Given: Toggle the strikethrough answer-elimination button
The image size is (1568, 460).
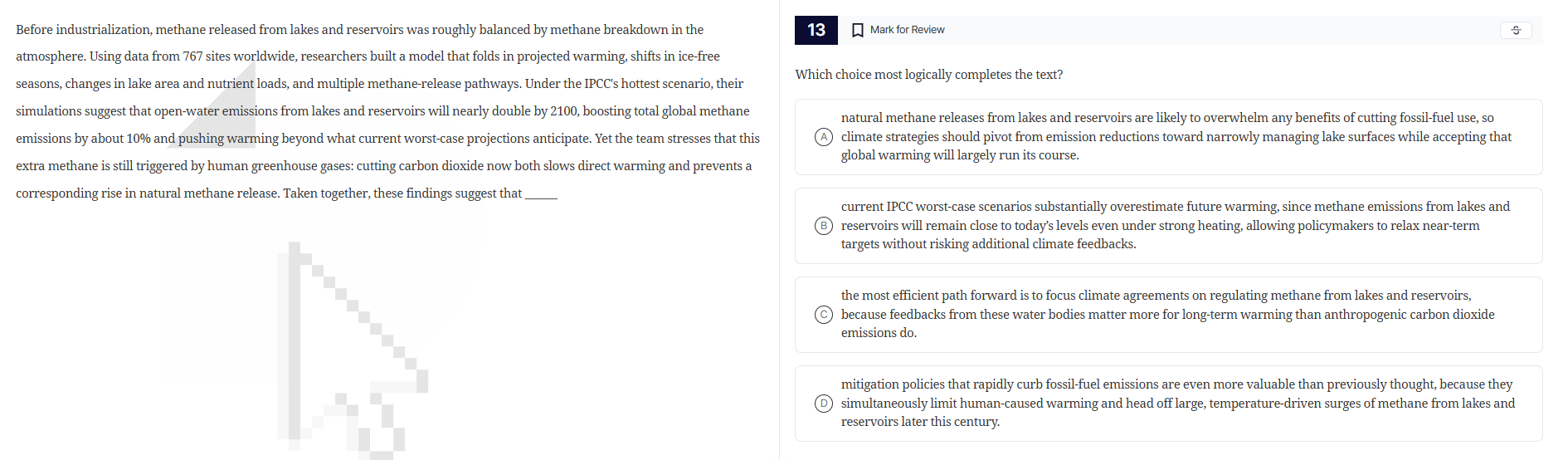Looking at the screenshot, I should point(1515,30).
